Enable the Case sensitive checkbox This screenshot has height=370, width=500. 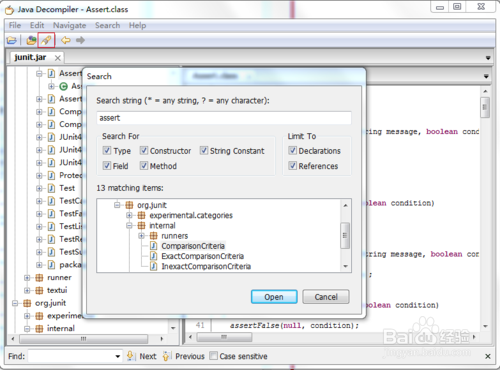click(x=214, y=356)
